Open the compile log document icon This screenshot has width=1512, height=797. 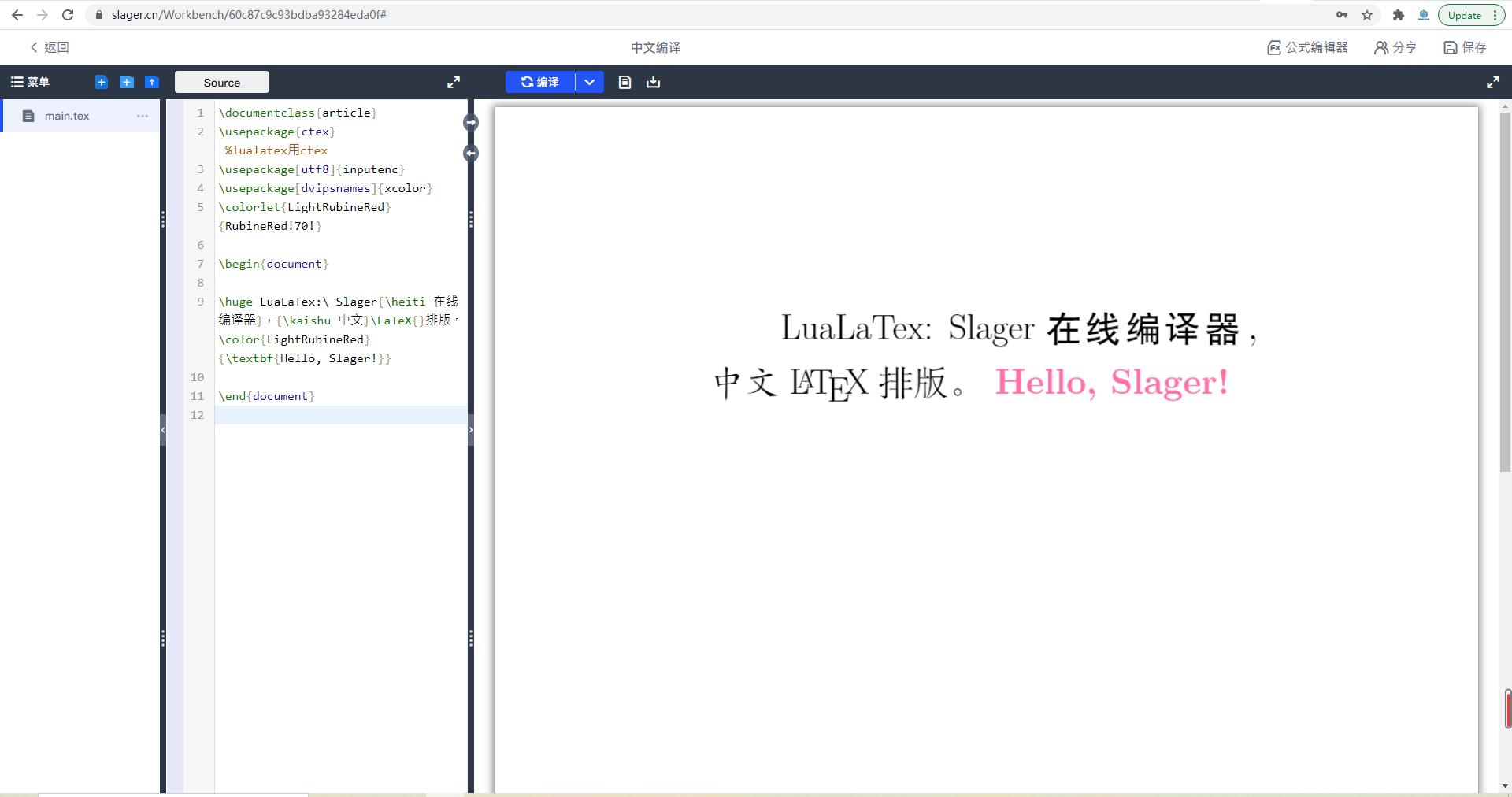[624, 82]
